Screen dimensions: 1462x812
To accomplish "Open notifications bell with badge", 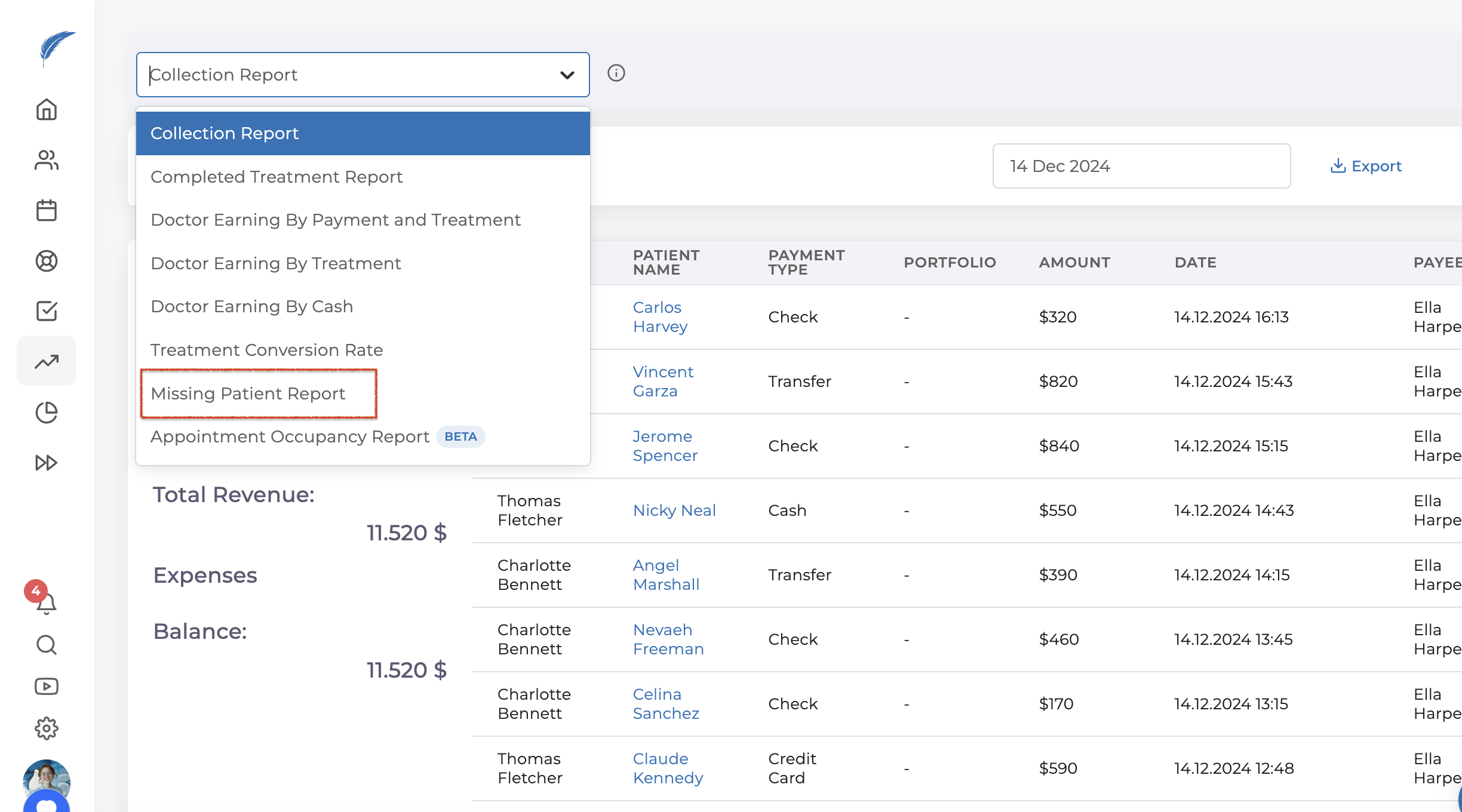I will (x=45, y=603).
